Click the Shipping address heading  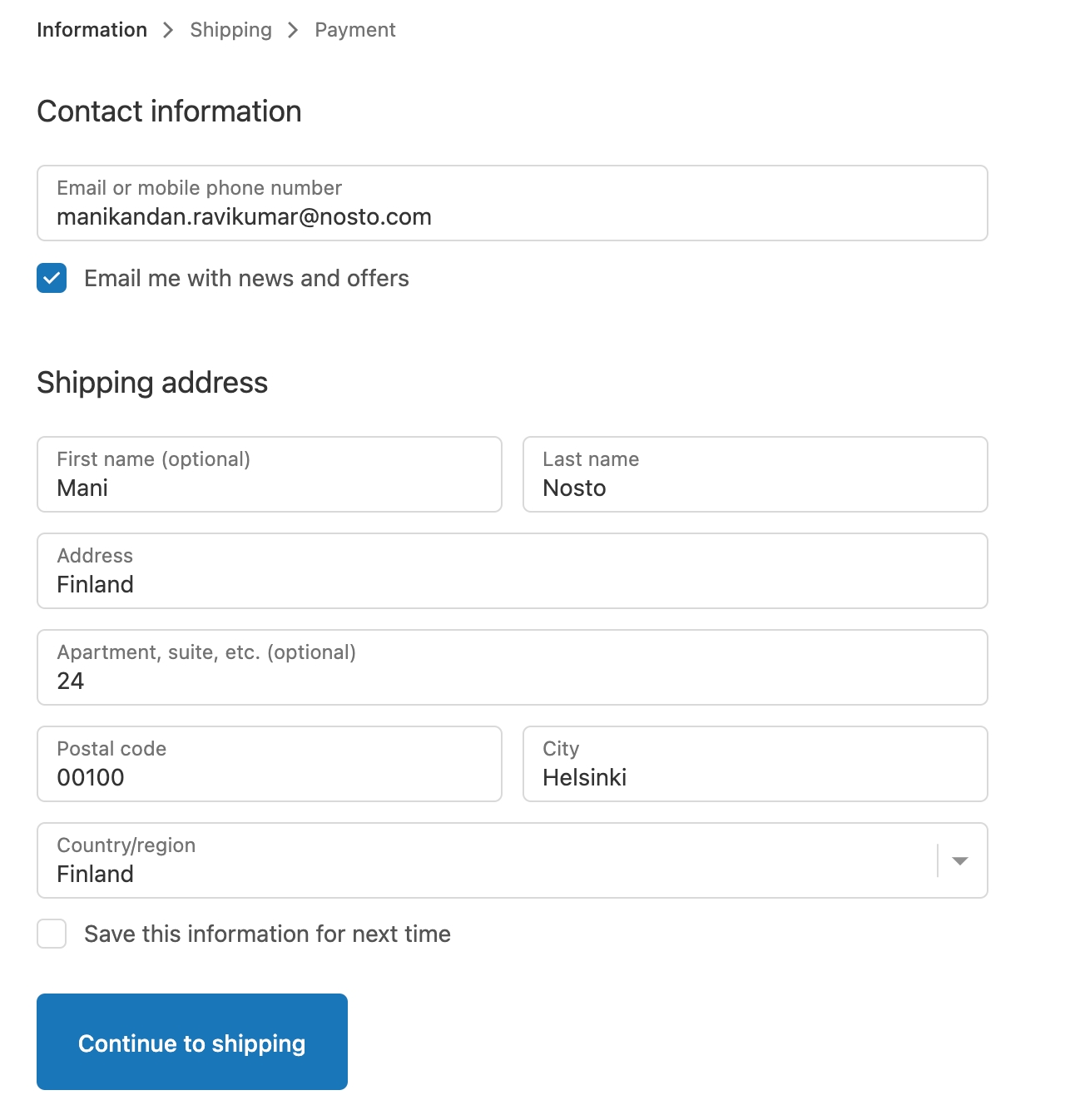[x=152, y=383]
